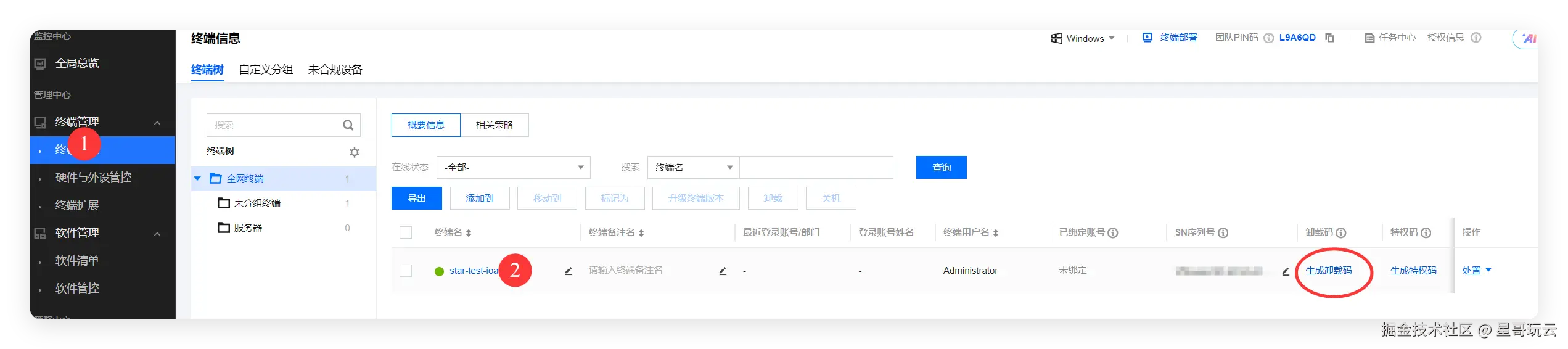Open 硬件与外设管控 menu item

pos(93,178)
